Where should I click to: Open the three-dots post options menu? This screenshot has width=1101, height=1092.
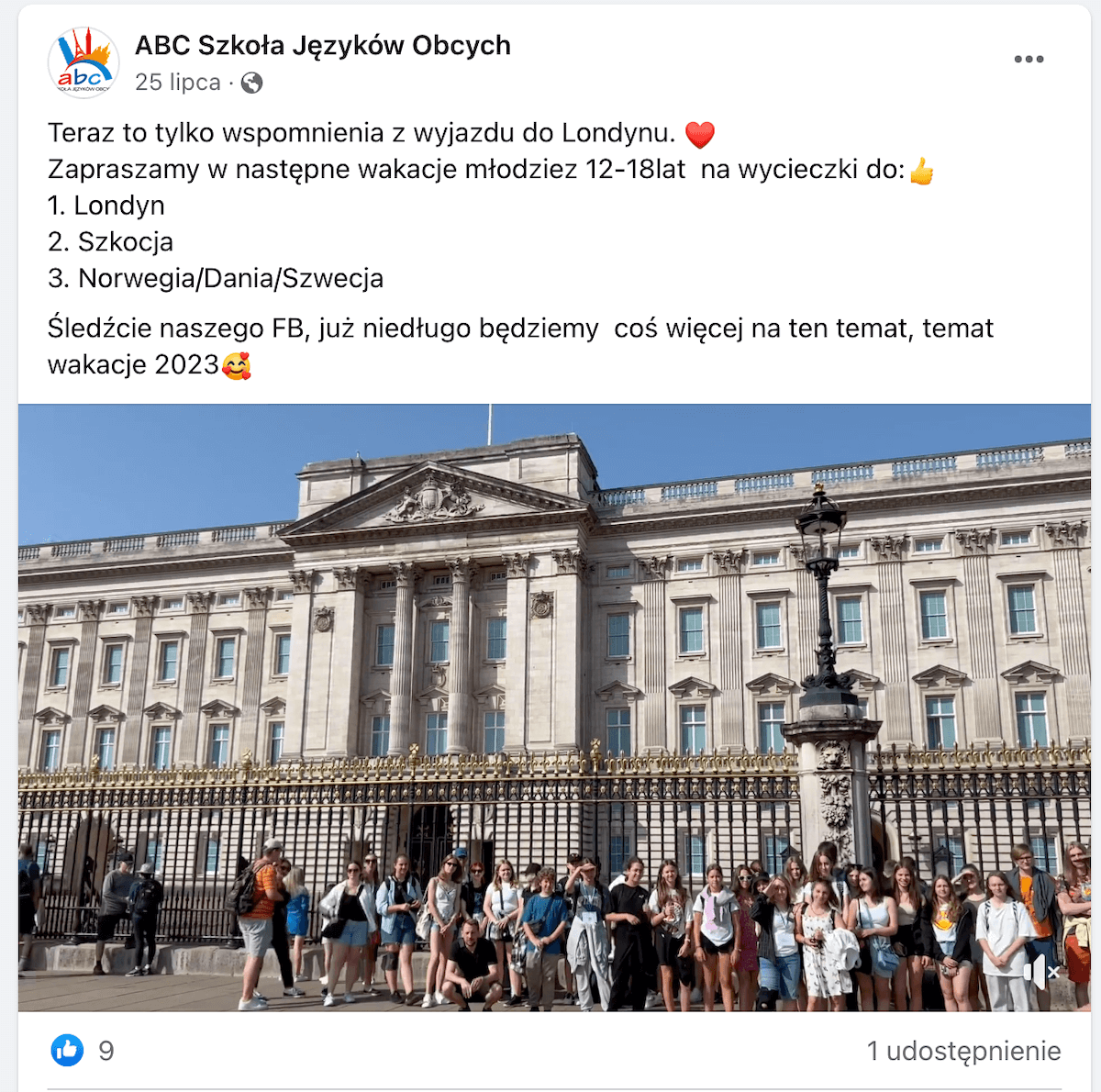pos(1029,60)
